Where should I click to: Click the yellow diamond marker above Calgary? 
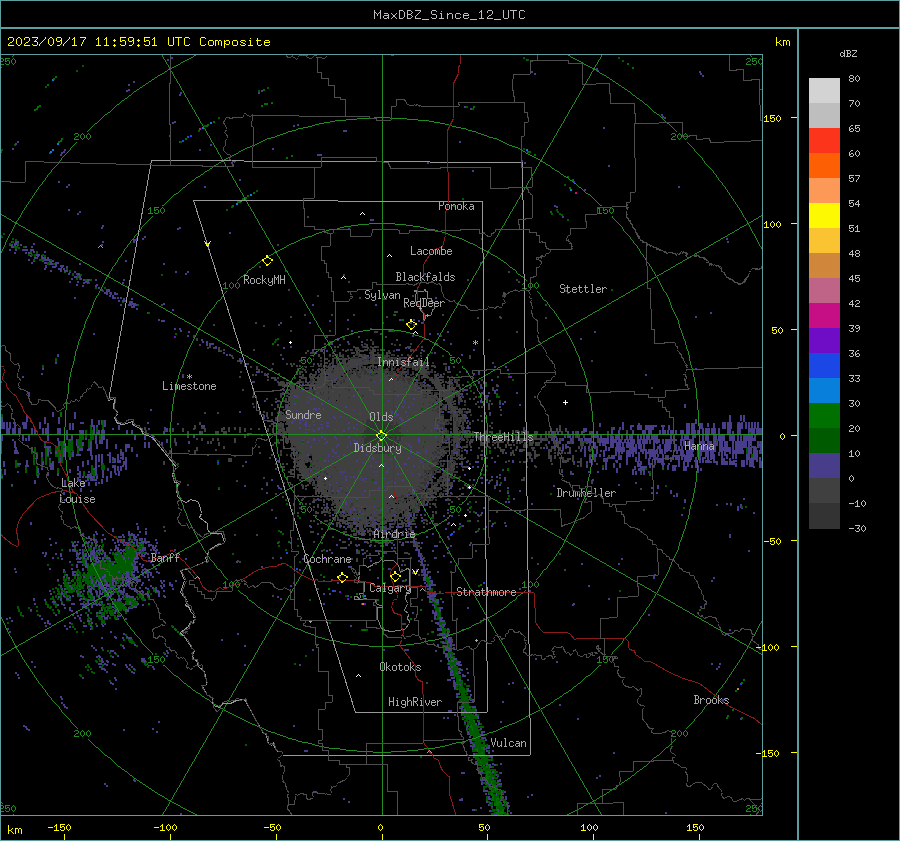(x=395, y=576)
